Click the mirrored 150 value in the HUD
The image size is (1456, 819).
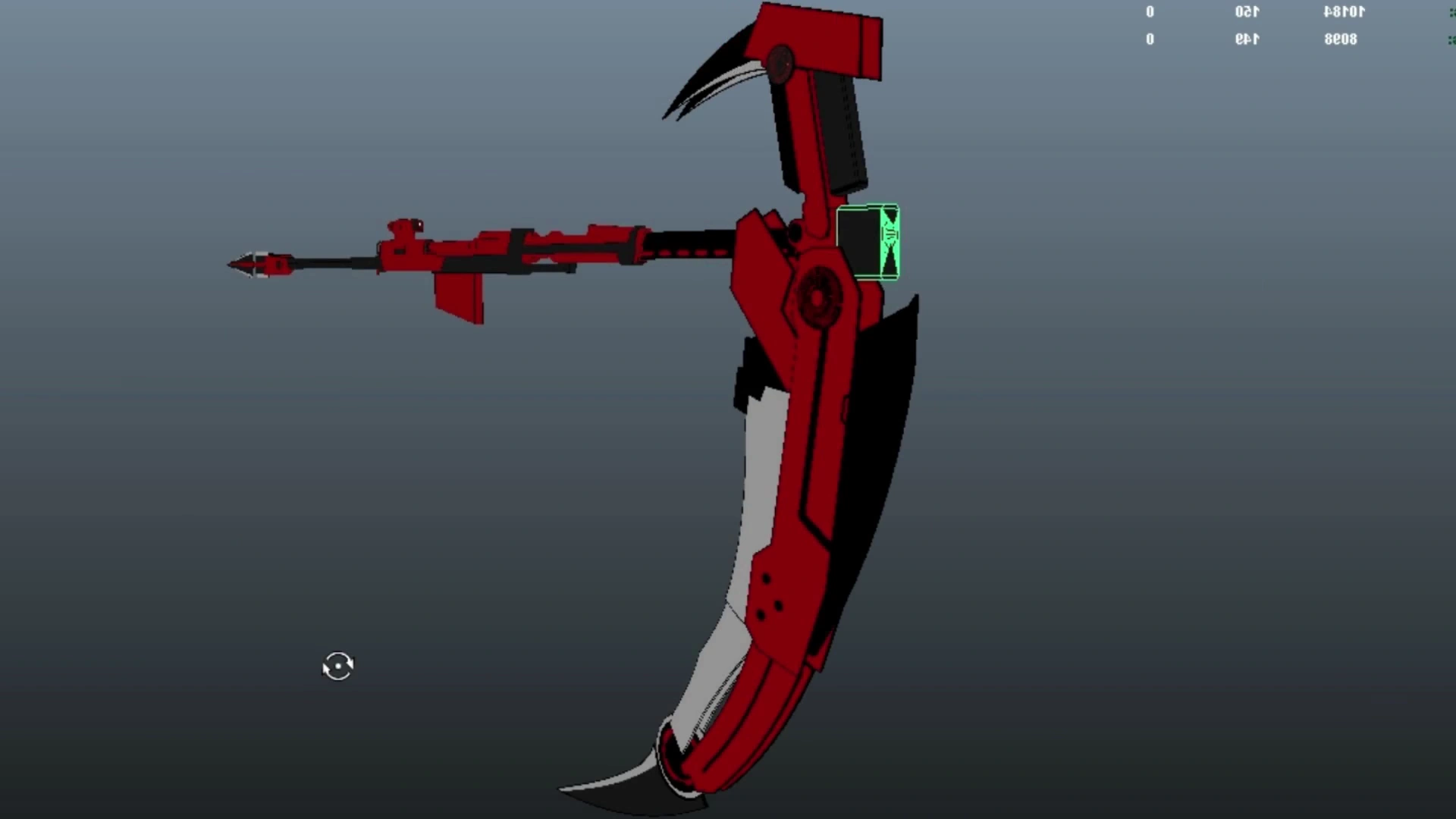point(1247,11)
